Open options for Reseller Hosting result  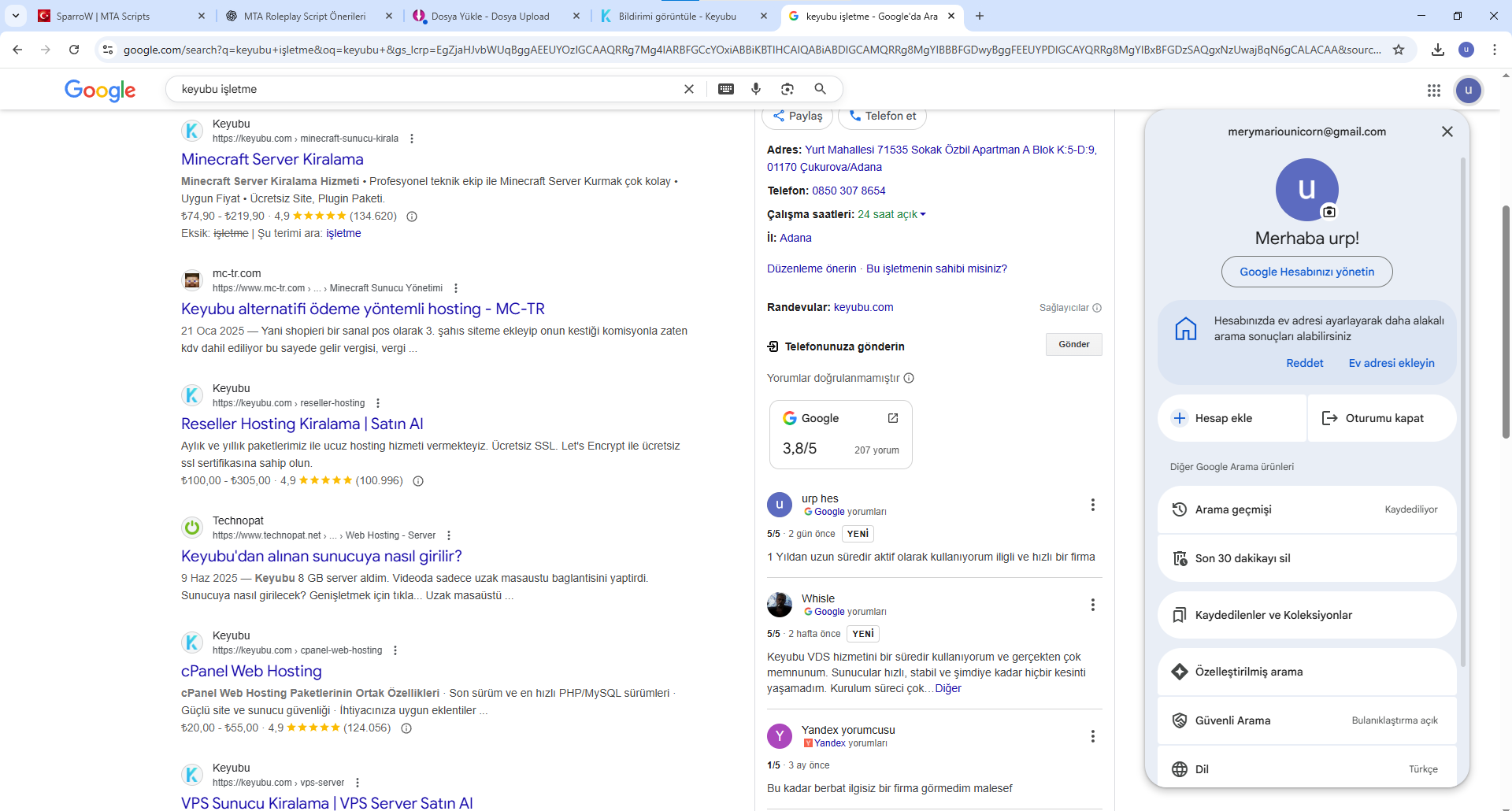(378, 403)
